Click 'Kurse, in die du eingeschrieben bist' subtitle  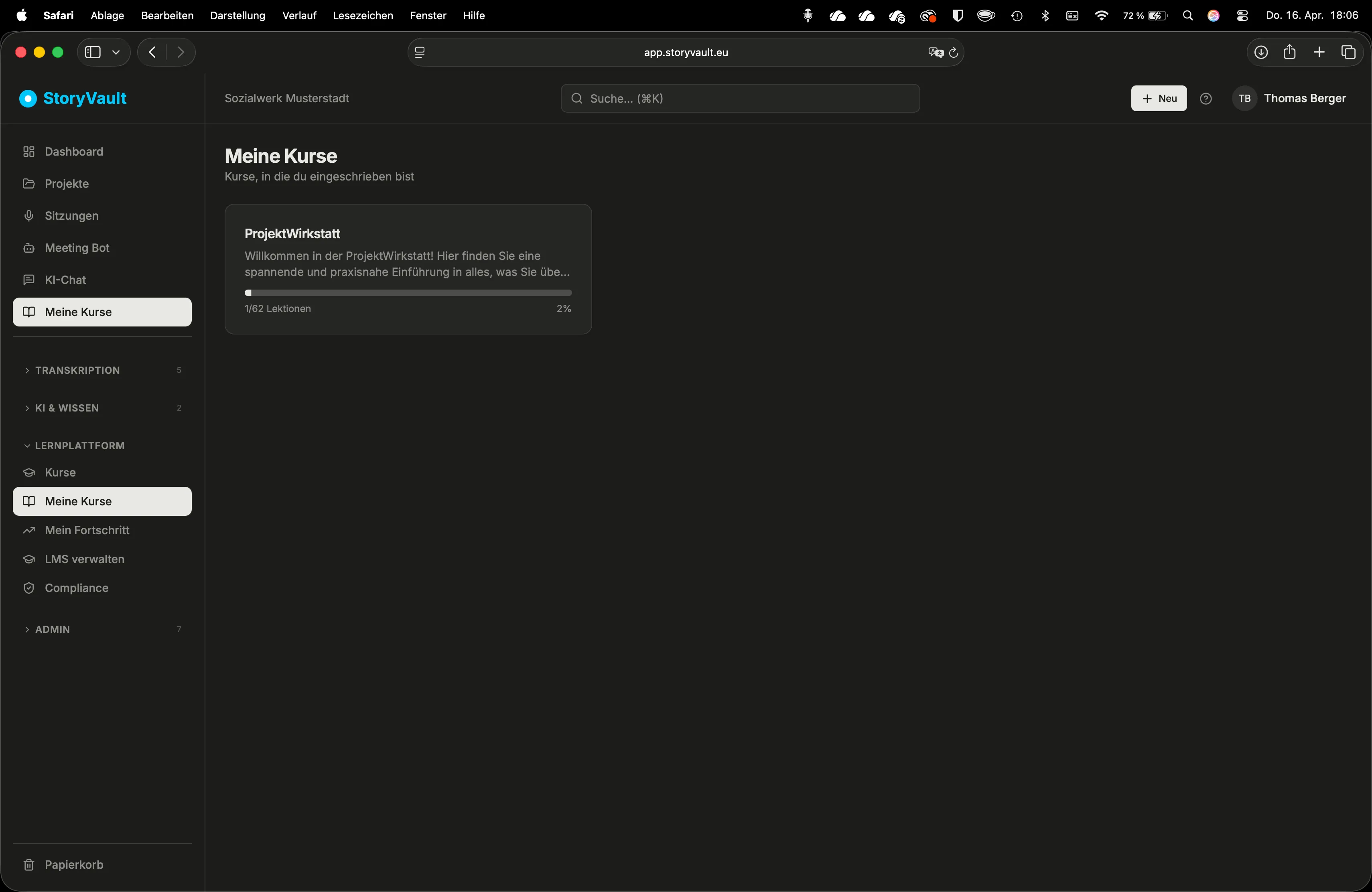(319, 177)
